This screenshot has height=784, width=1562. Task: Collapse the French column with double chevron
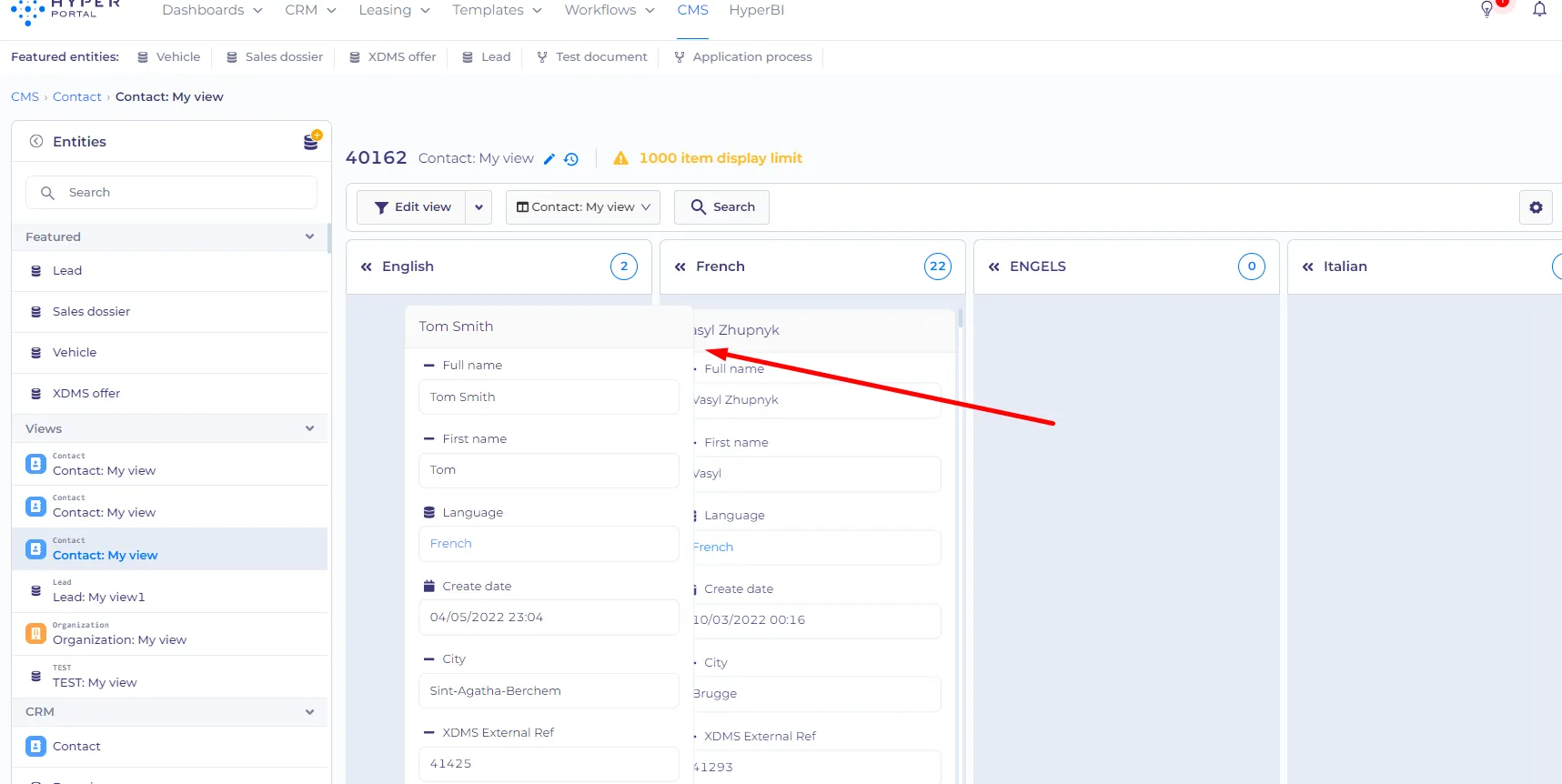click(680, 266)
